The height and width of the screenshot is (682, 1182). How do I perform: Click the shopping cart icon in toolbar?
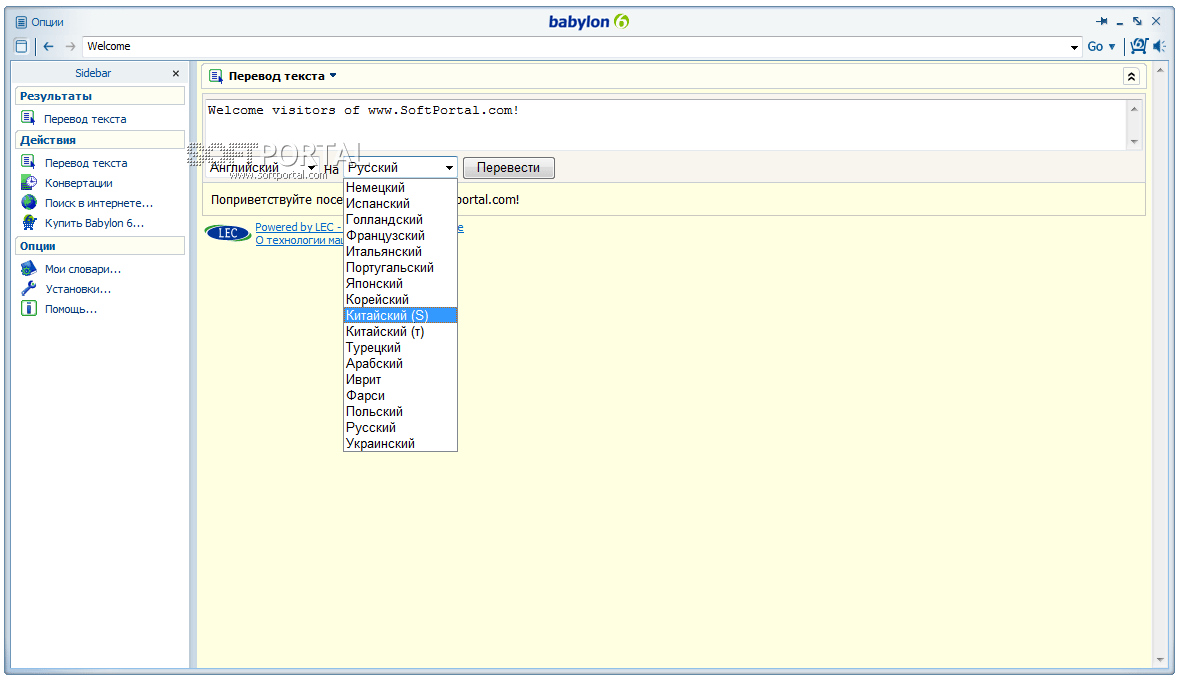(1139, 46)
